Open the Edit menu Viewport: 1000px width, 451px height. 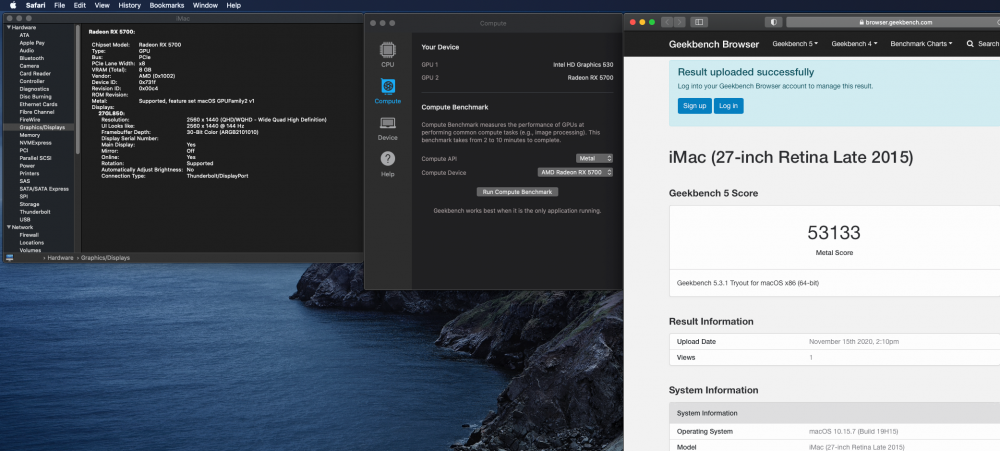point(80,5)
